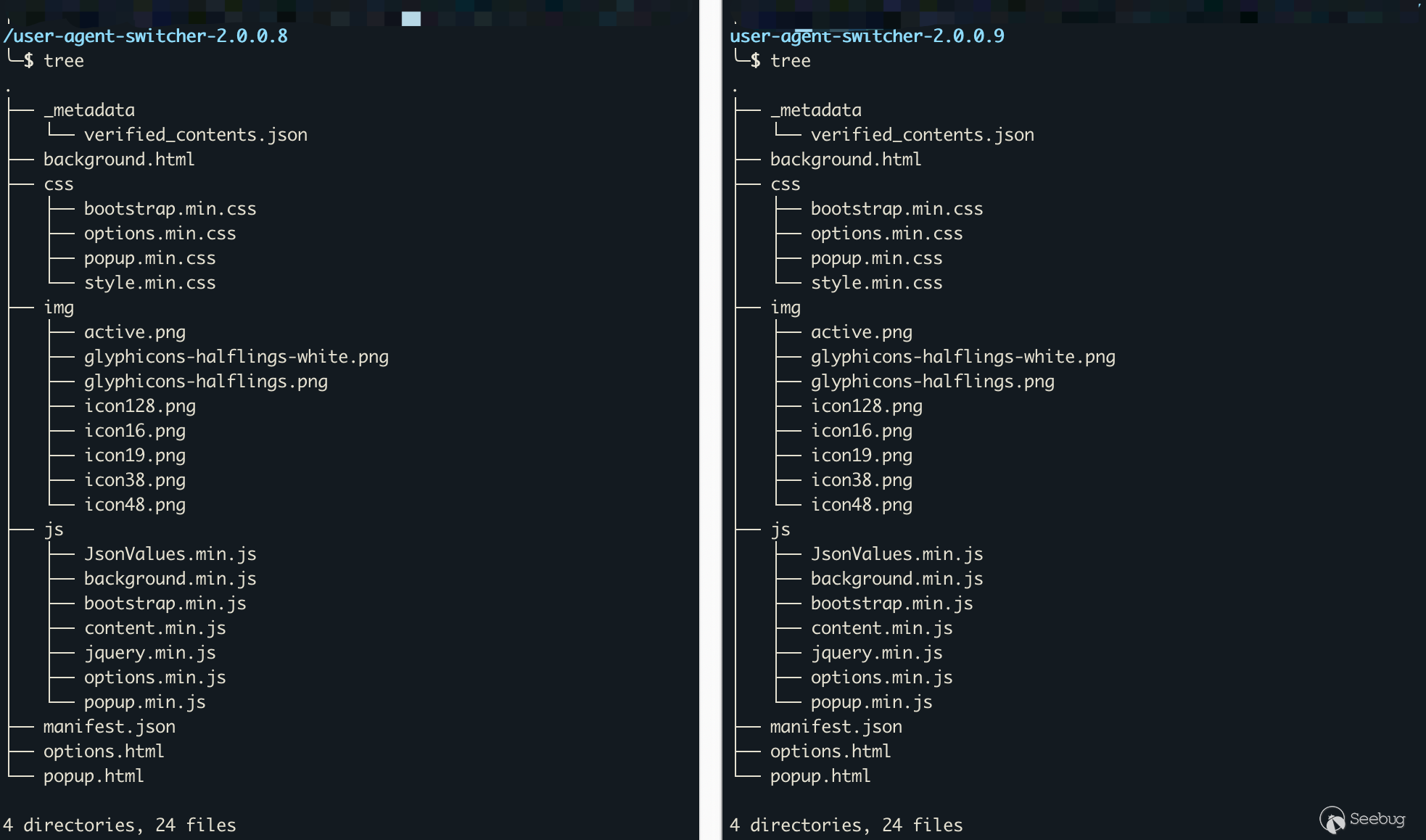The image size is (1426, 840).
Task: Select options.html in the left pane
Action: point(103,752)
